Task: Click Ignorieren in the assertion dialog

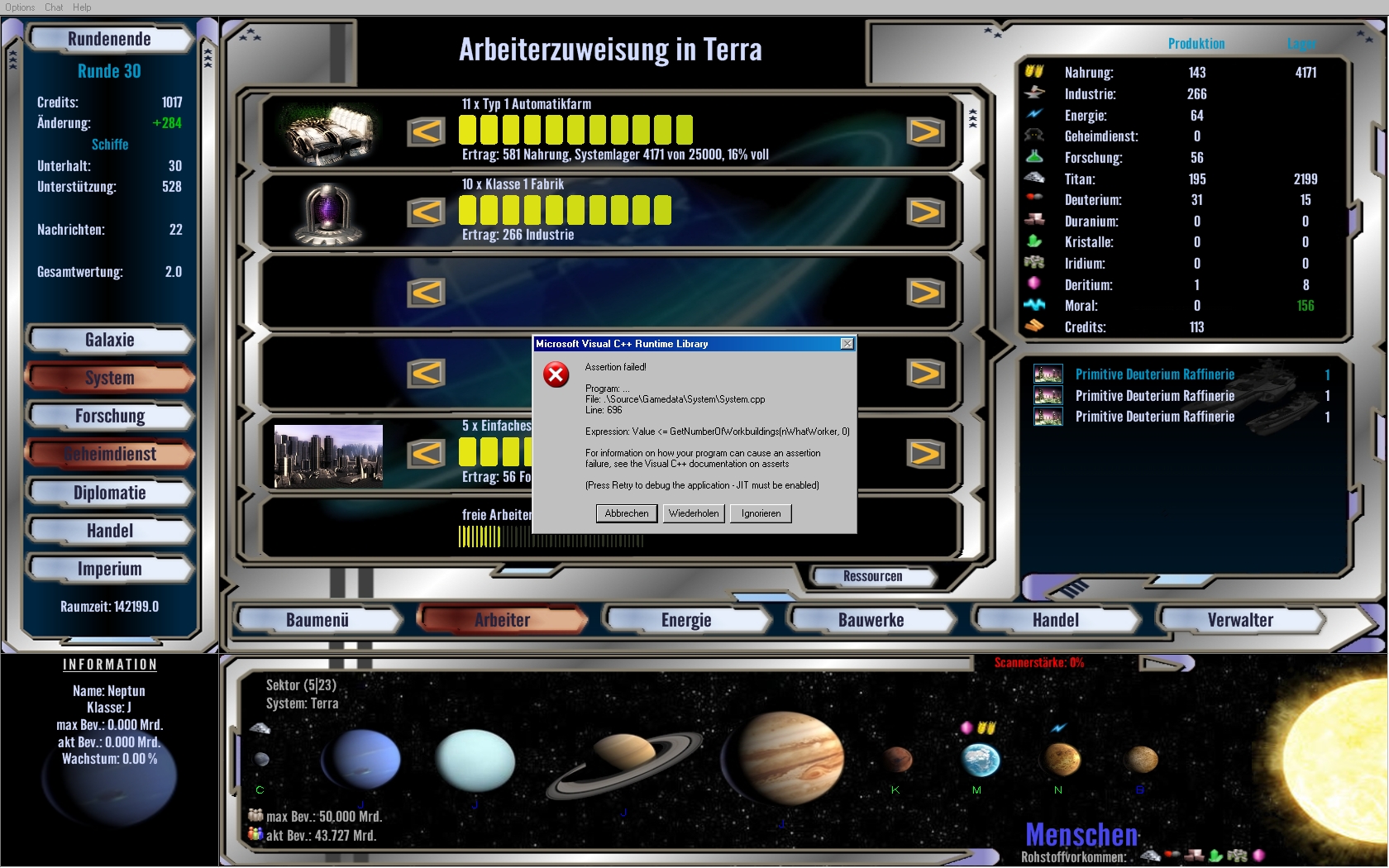Action: click(x=761, y=513)
